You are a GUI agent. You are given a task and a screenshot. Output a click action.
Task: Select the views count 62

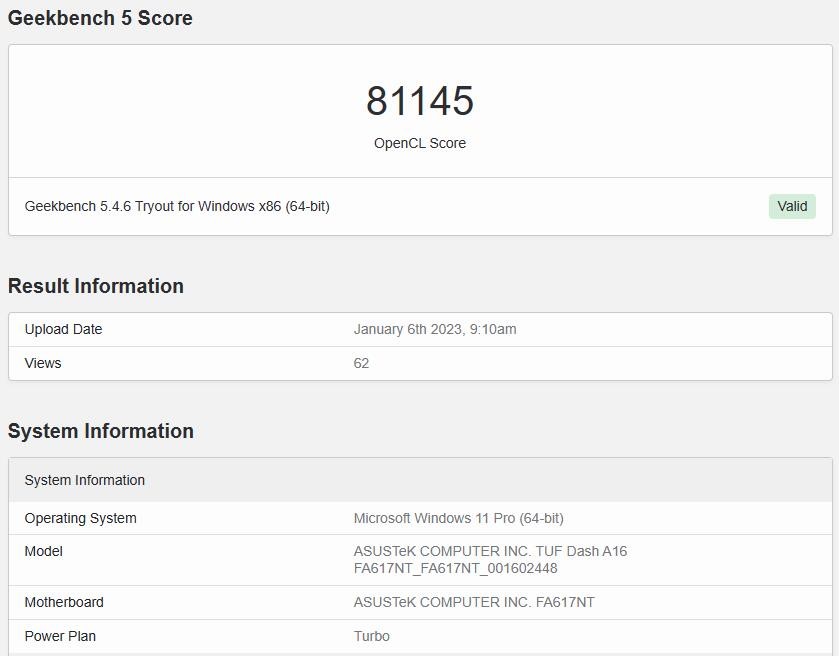click(361, 363)
